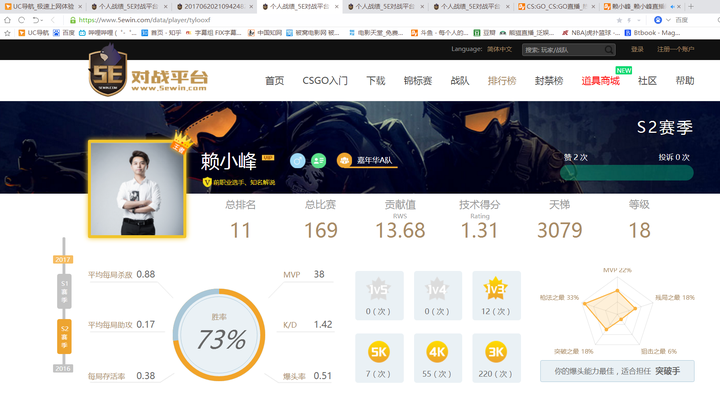Click the green profile card icon

(318, 160)
